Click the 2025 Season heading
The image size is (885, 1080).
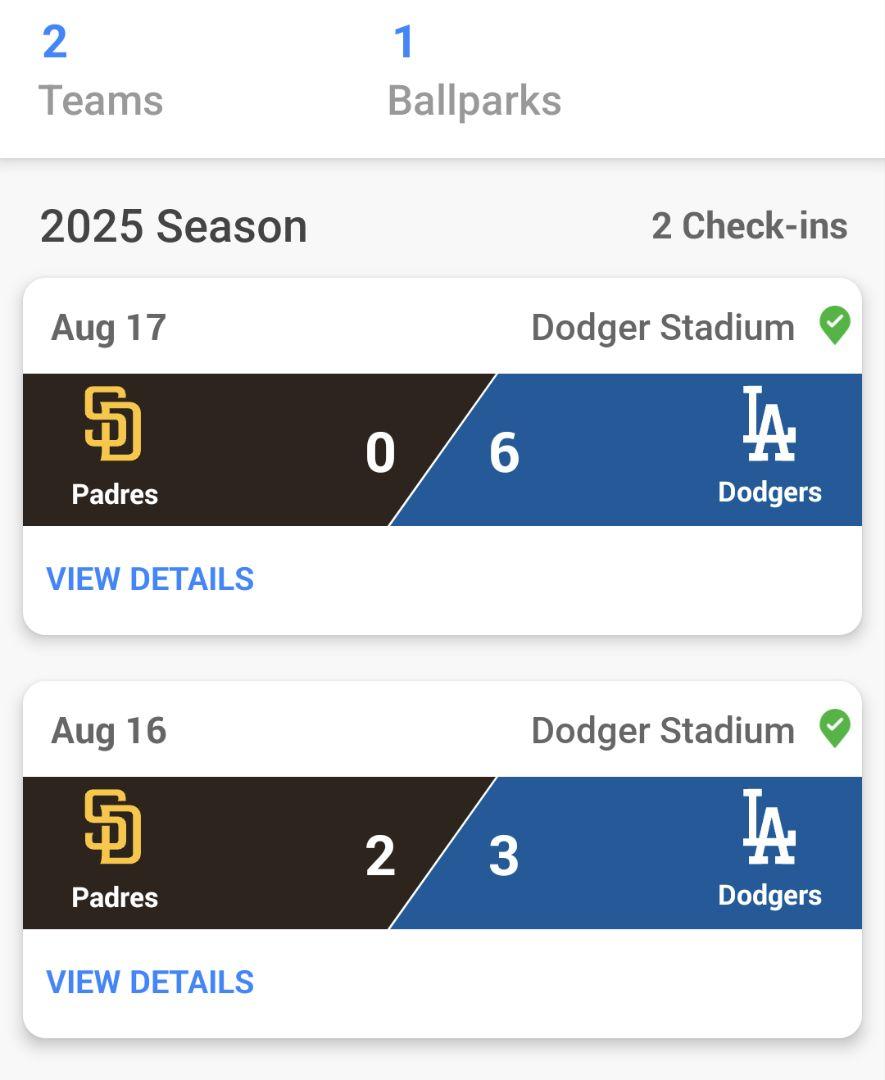point(173,227)
